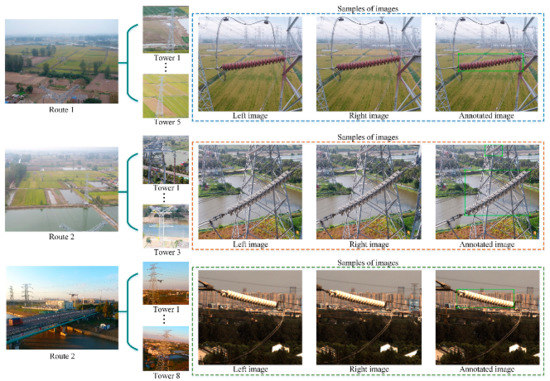550x381 pixels.
Task: Click the Route 1 aerial farmland photo
Action: (62, 61)
